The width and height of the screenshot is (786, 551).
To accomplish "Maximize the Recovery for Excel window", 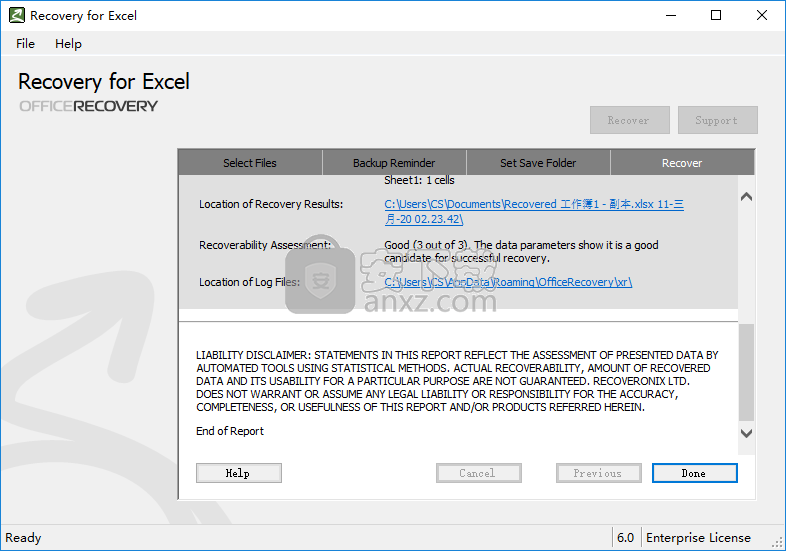I will [x=716, y=16].
